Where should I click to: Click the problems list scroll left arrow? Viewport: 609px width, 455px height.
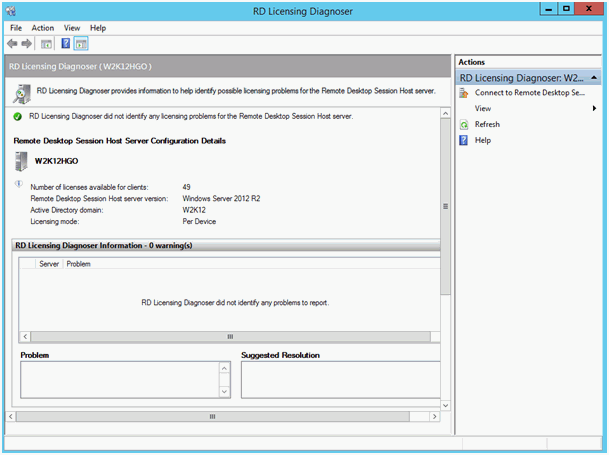pyautogui.click(x=25, y=336)
